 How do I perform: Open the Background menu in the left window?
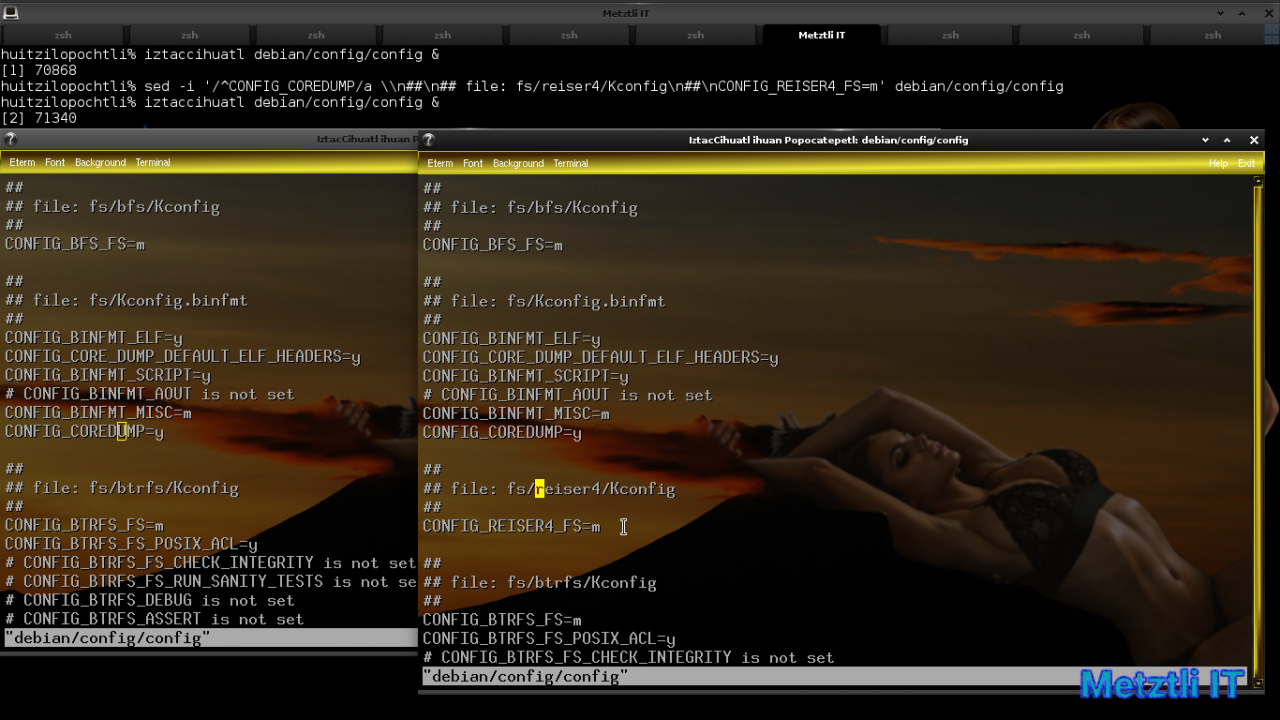(100, 162)
